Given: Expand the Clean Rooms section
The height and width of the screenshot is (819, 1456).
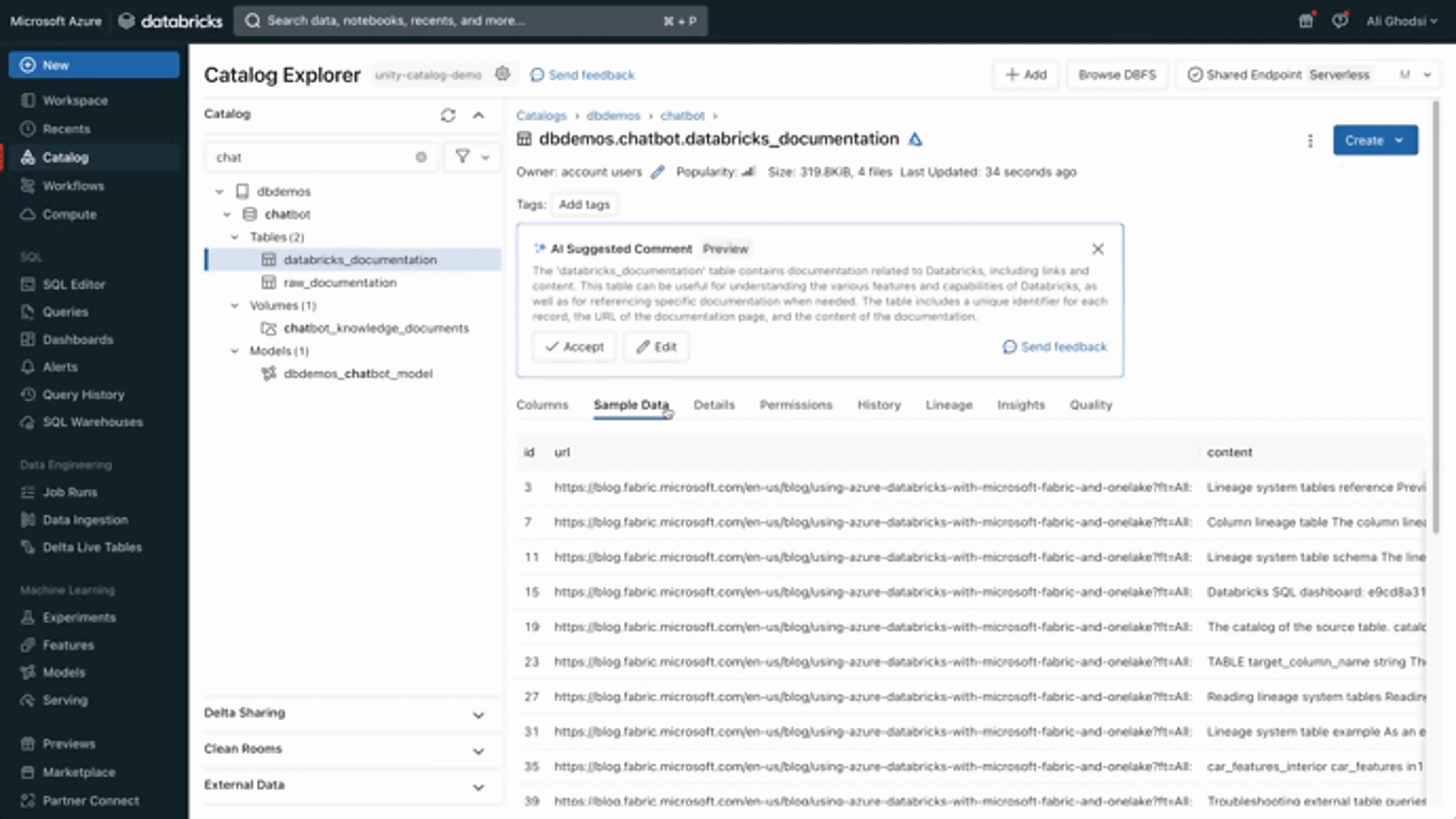Looking at the screenshot, I should coord(478,750).
